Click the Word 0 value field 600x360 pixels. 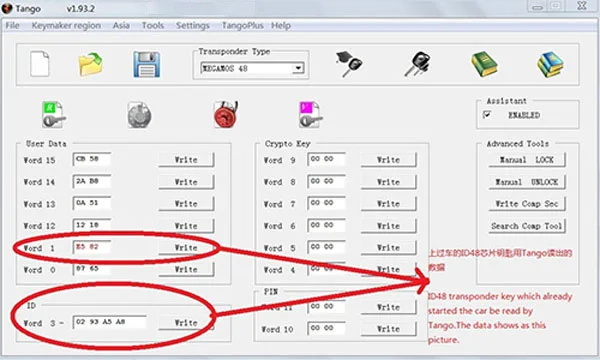(x=92, y=269)
